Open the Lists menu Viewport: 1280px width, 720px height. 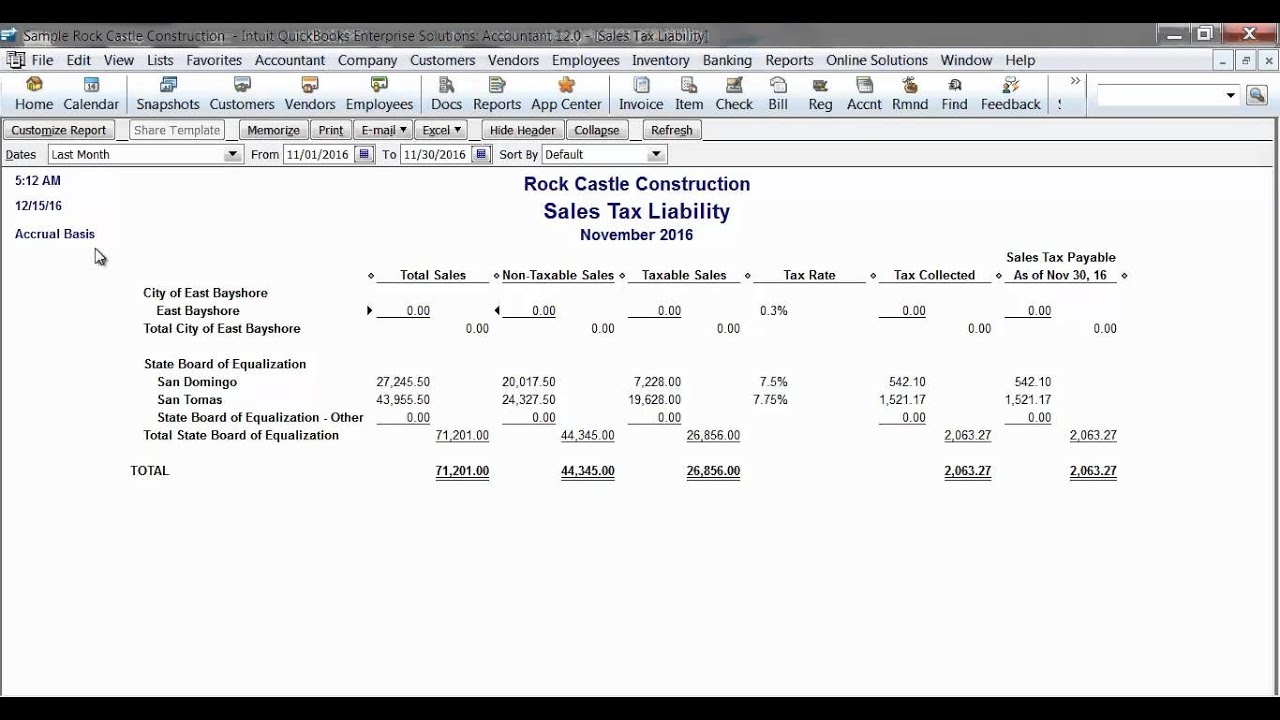[160, 60]
